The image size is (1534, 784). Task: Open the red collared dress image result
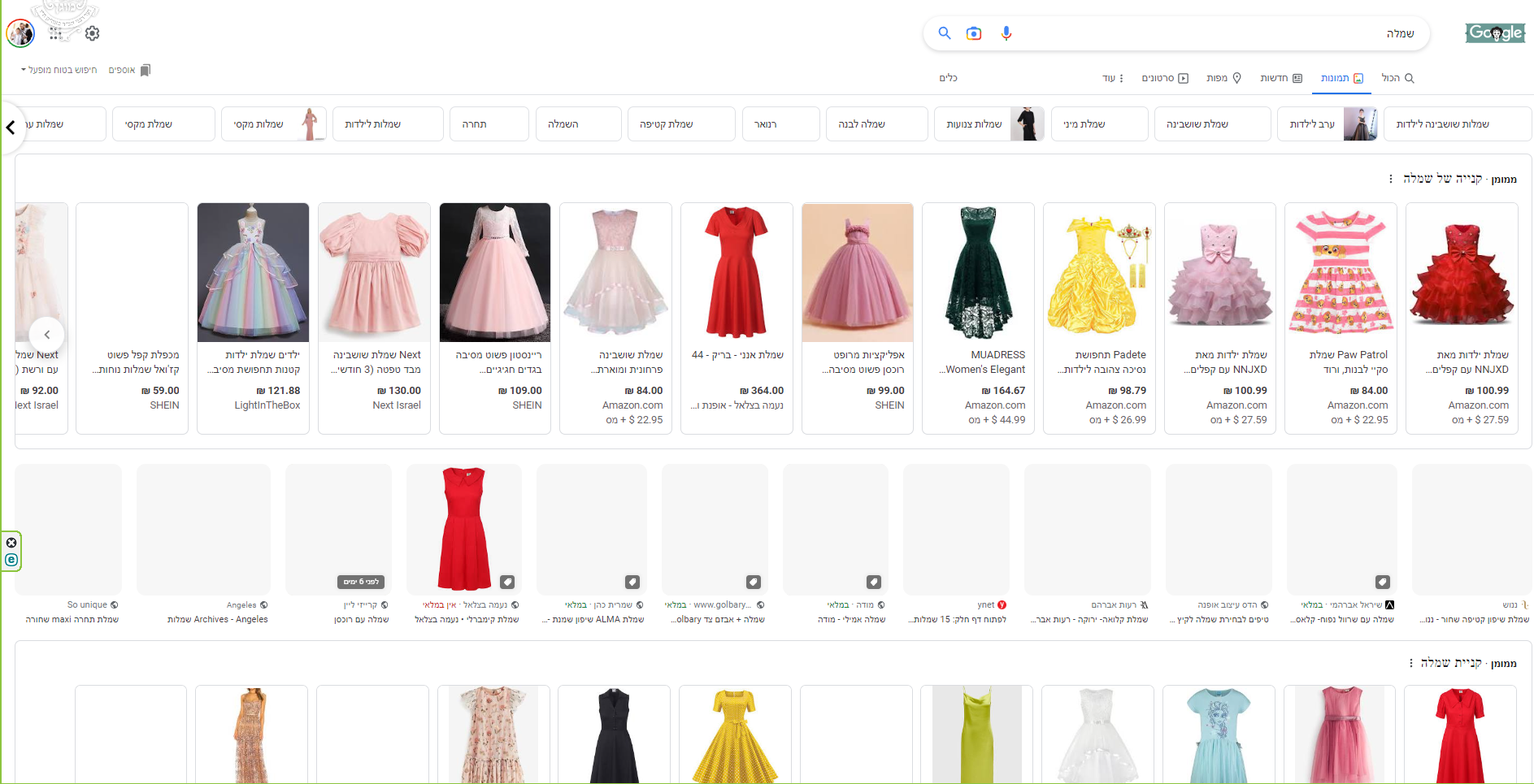coord(463,529)
